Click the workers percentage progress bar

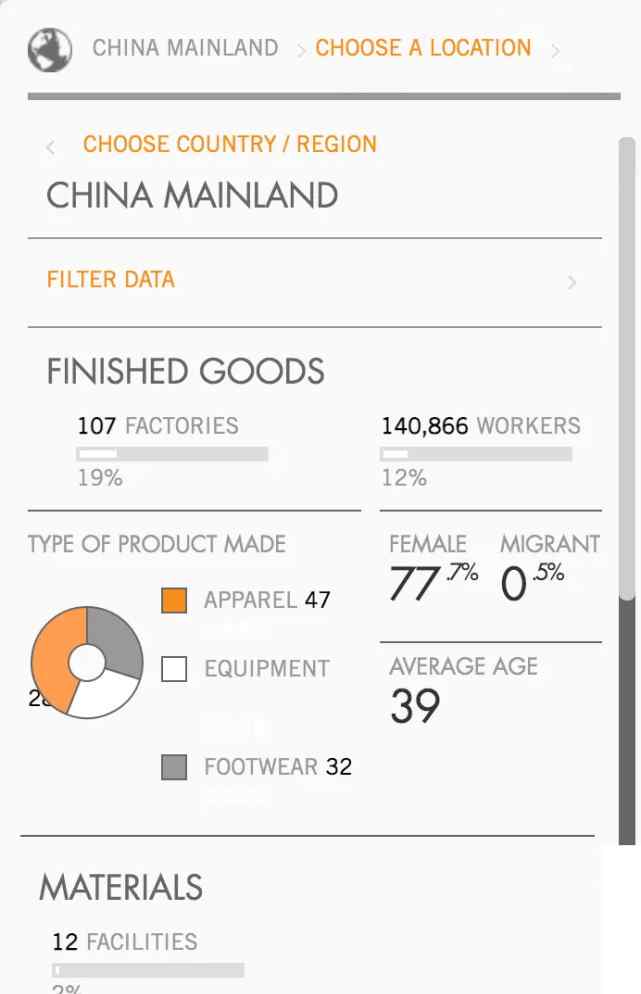(x=476, y=454)
